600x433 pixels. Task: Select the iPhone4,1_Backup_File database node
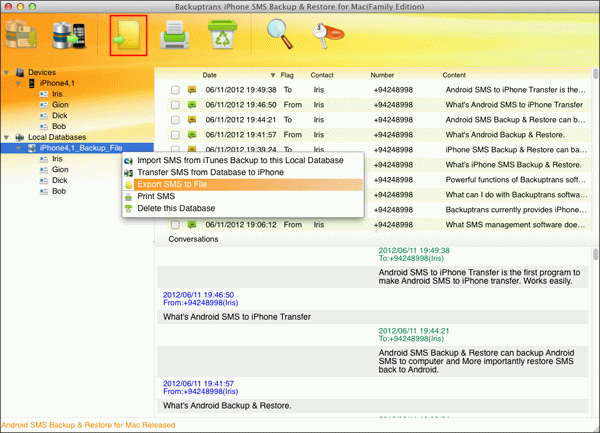tap(81, 148)
